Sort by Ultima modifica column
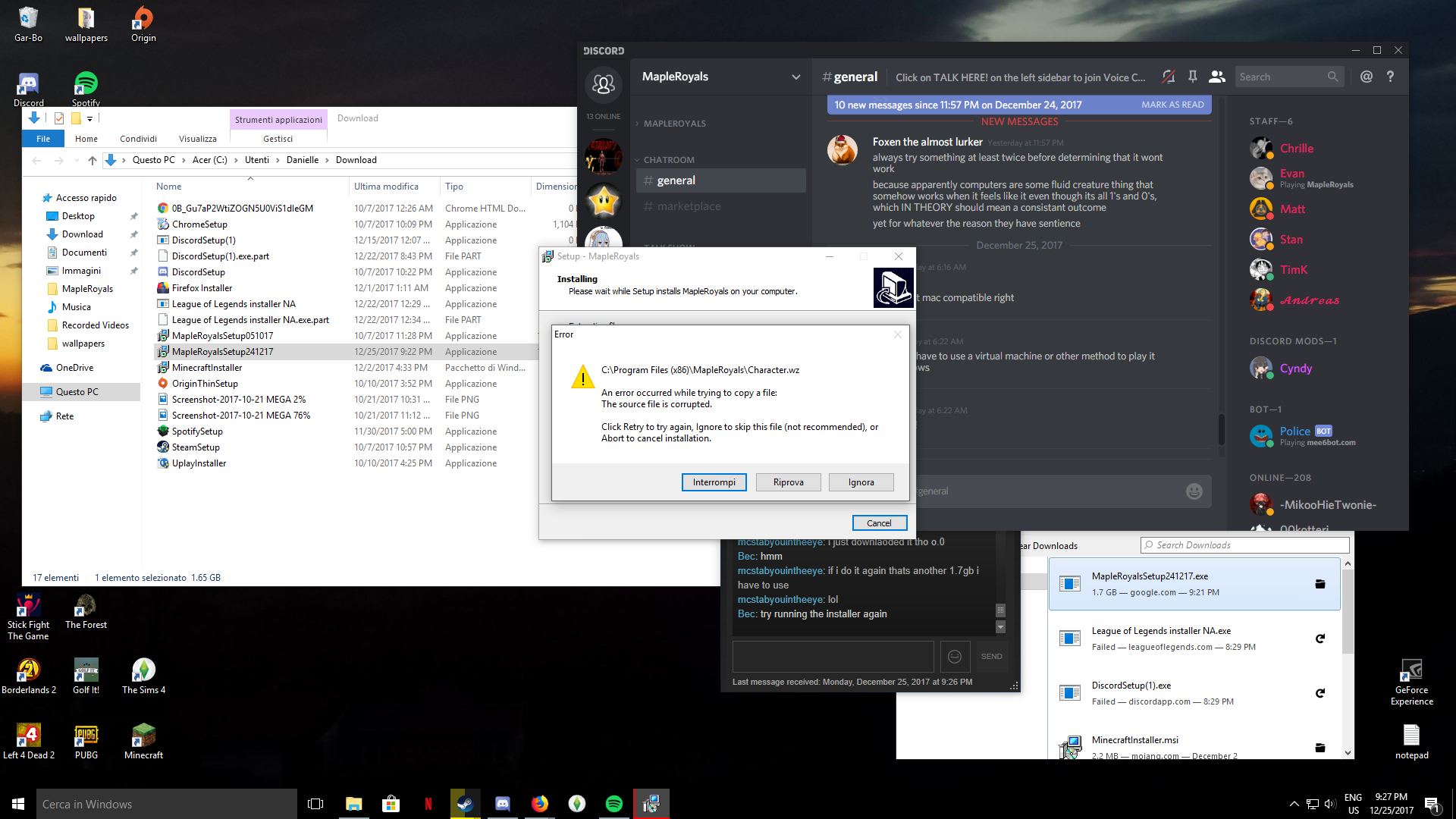This screenshot has height=819, width=1456. (x=386, y=187)
